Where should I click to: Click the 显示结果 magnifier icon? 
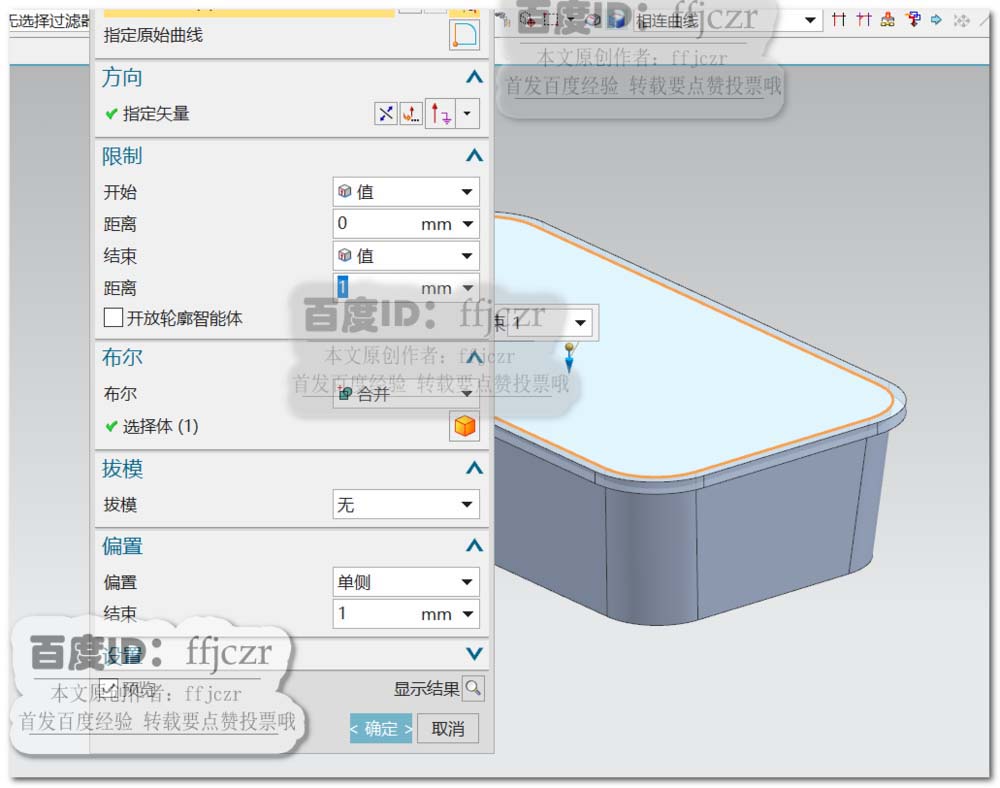pyautogui.click(x=473, y=689)
